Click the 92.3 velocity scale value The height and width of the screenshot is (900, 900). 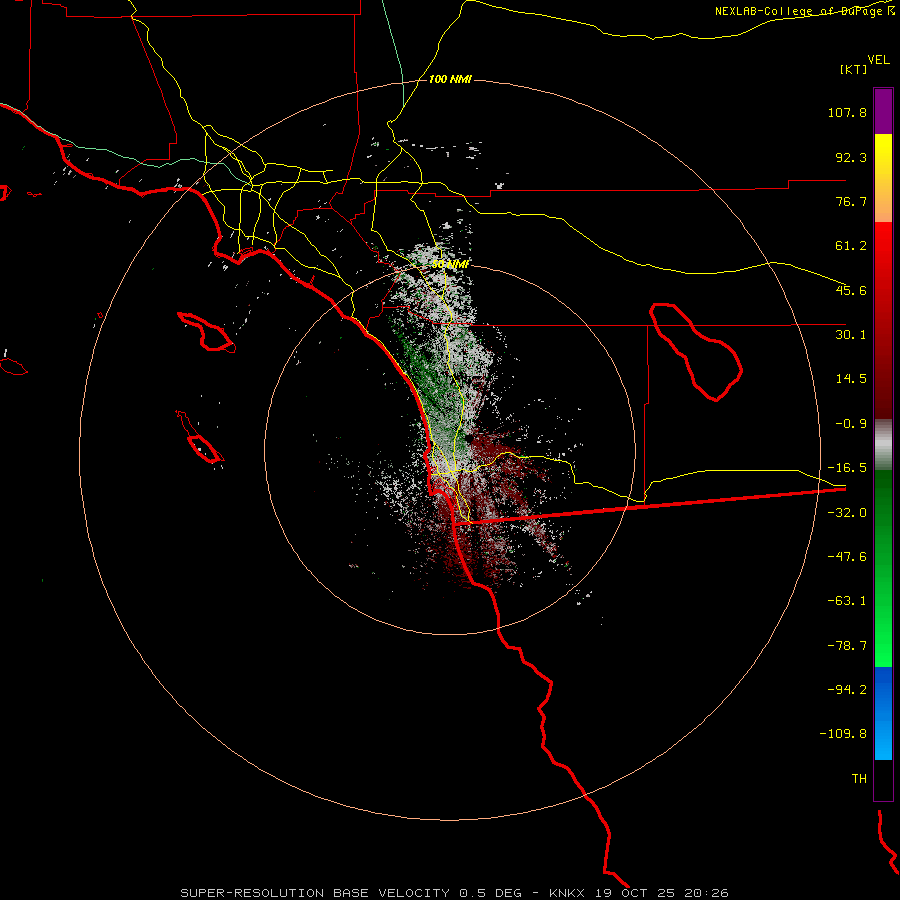(851, 157)
